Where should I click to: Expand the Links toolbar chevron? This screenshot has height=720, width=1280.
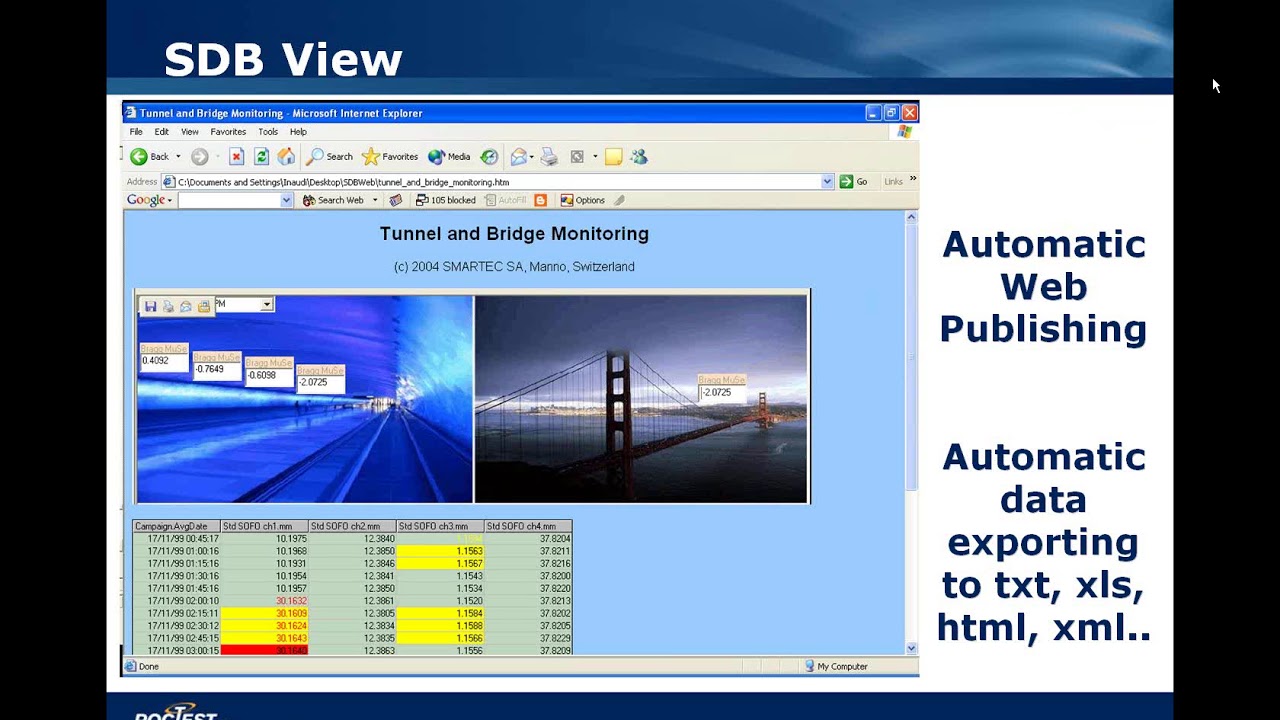coord(912,180)
